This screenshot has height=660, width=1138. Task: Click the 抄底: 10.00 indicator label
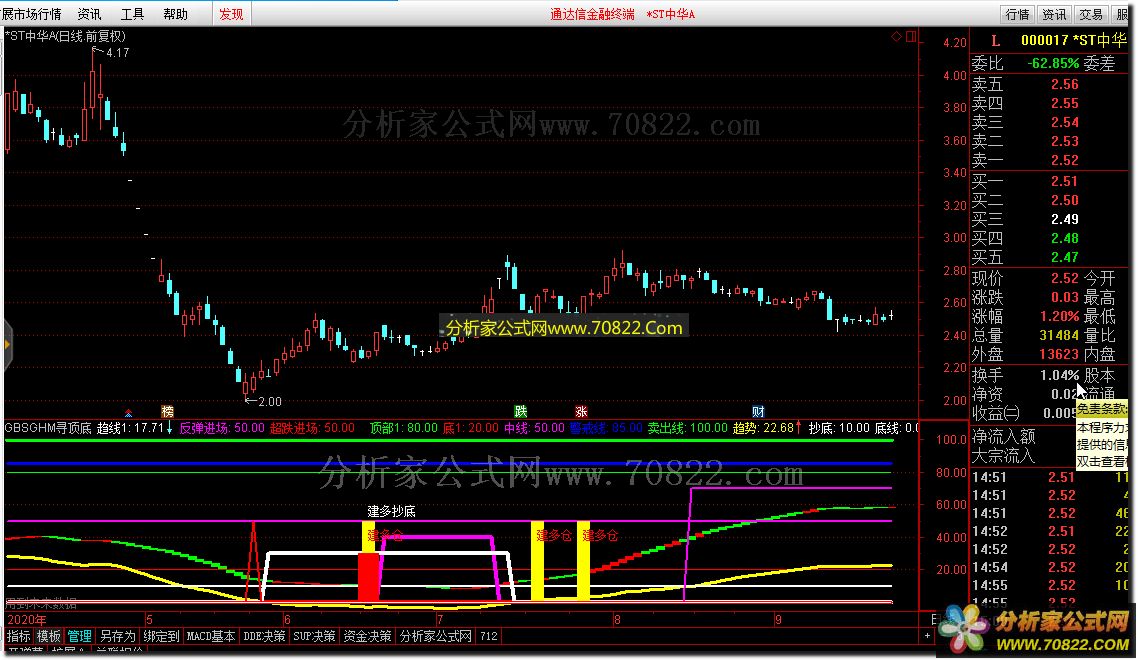point(840,428)
